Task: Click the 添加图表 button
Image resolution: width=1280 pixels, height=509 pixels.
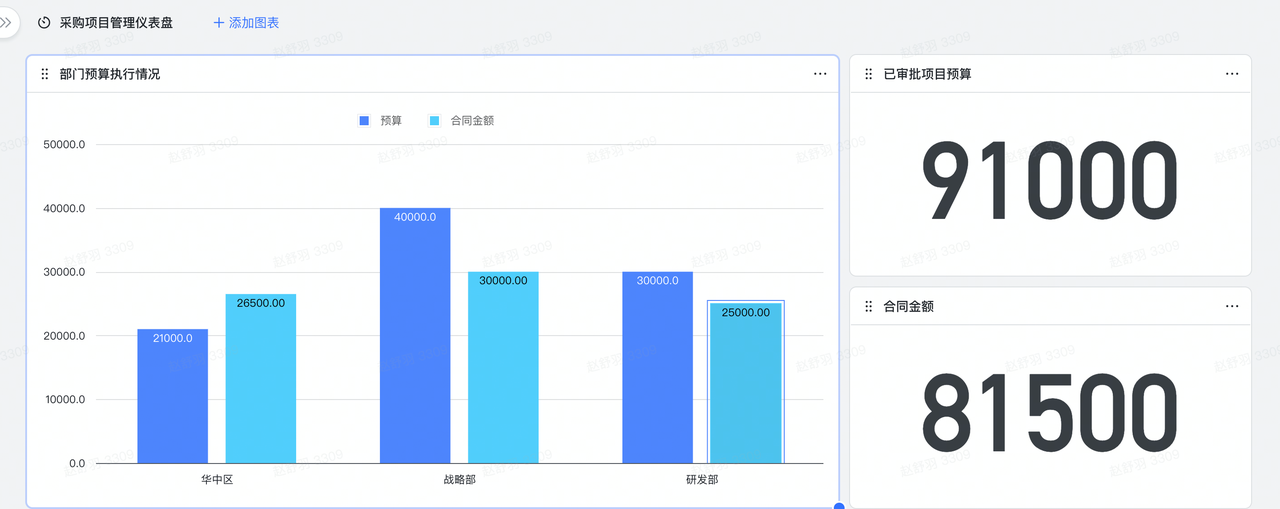Action: point(246,22)
